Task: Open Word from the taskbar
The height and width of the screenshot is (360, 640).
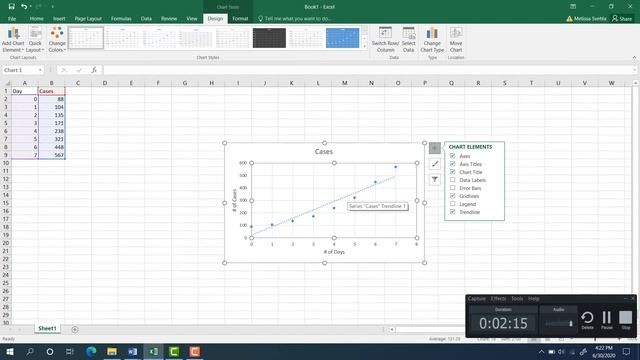Action: point(133,351)
